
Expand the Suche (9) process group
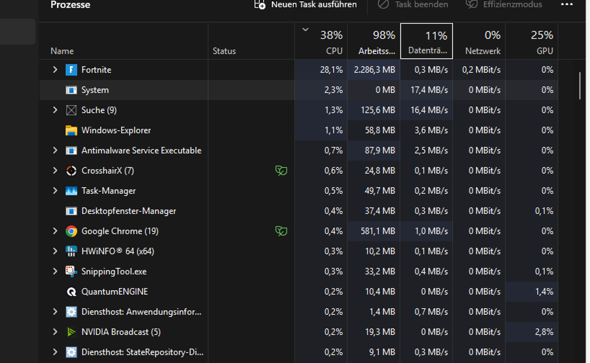pyautogui.click(x=55, y=110)
